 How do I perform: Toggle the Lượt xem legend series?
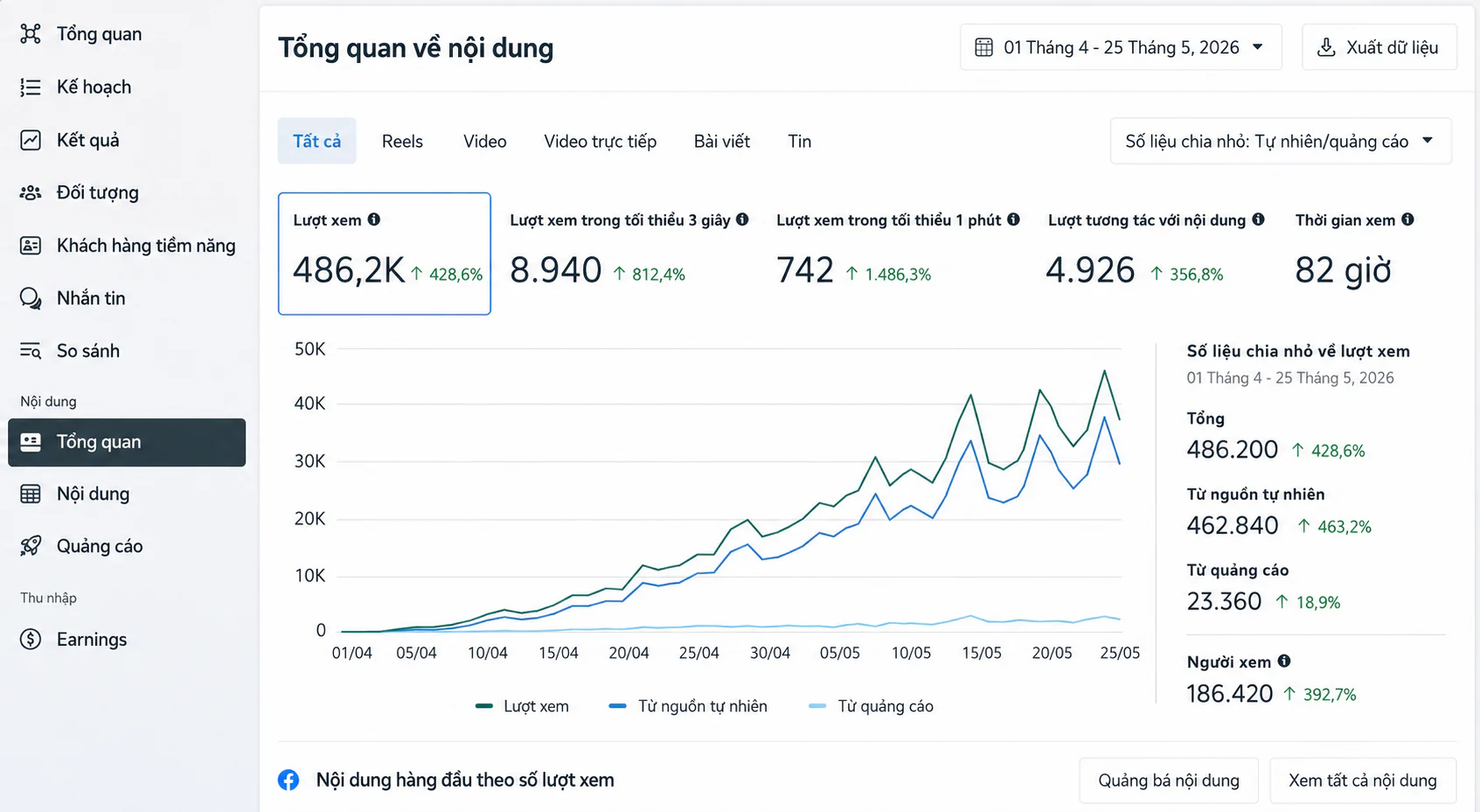coord(522,706)
